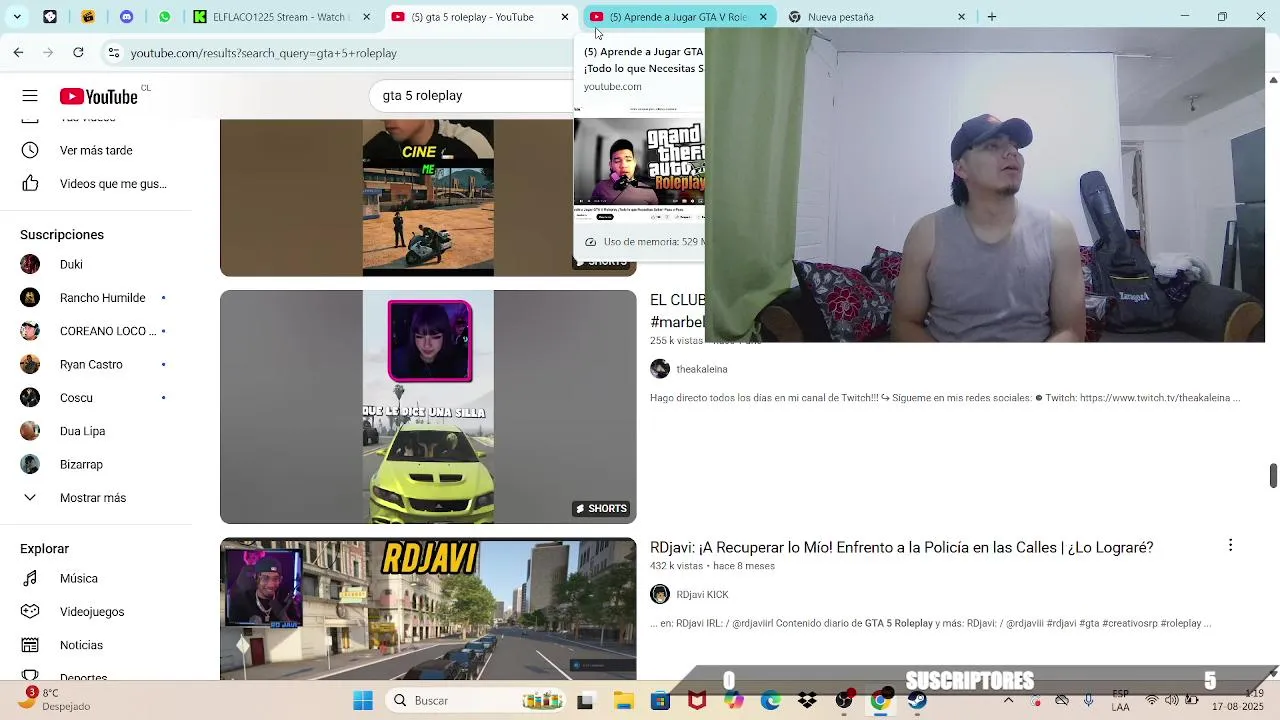
Task: Open the volume control in system tray
Action: 1173,700
